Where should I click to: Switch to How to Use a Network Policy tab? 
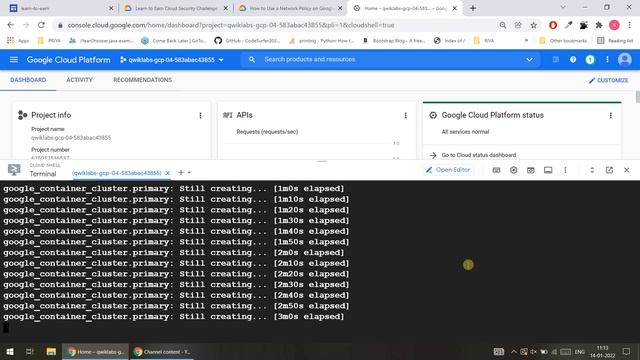point(291,8)
